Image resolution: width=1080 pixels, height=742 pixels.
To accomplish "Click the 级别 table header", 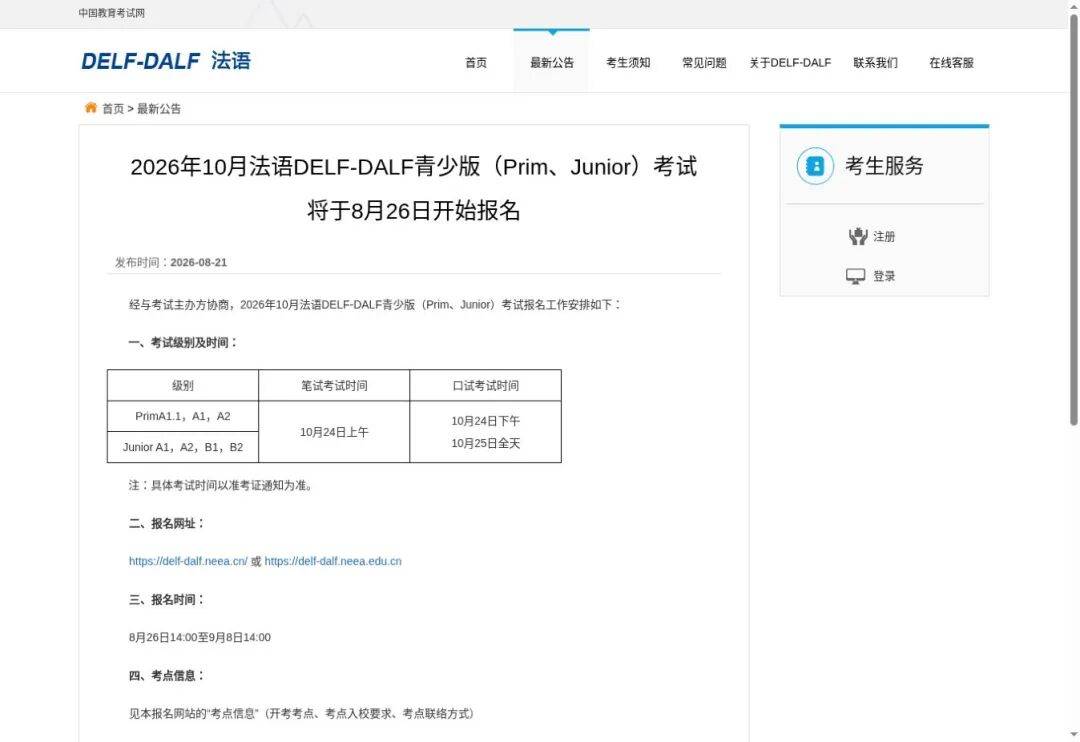I will [x=183, y=386].
